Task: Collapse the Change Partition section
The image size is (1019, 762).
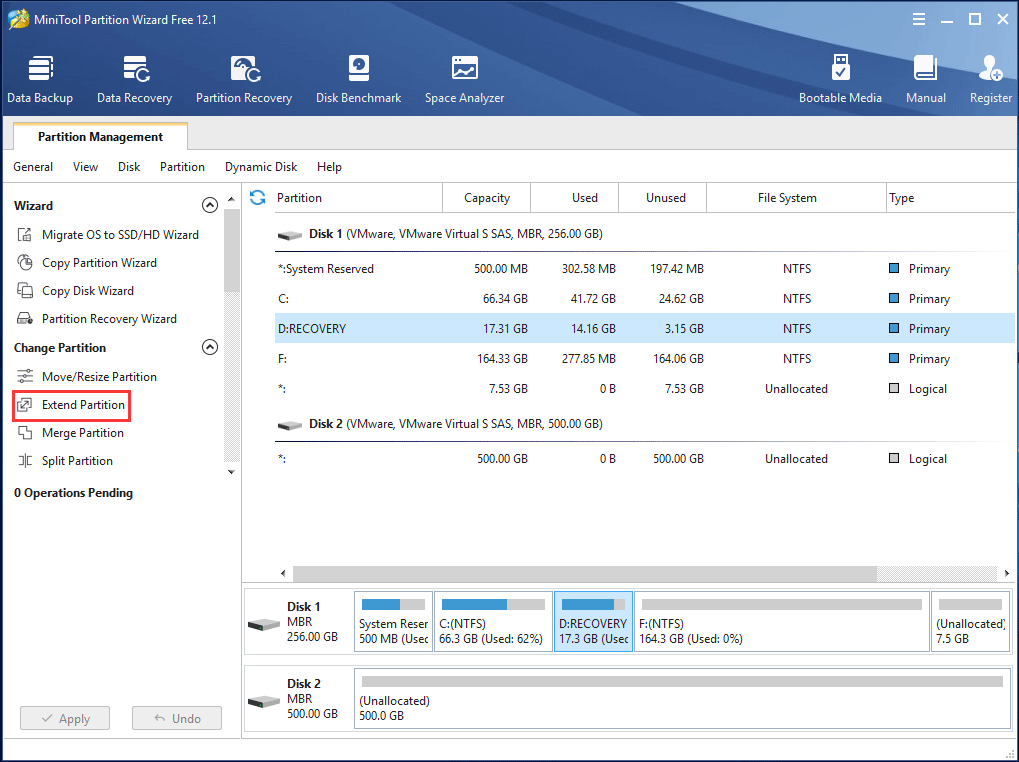Action: [x=210, y=347]
